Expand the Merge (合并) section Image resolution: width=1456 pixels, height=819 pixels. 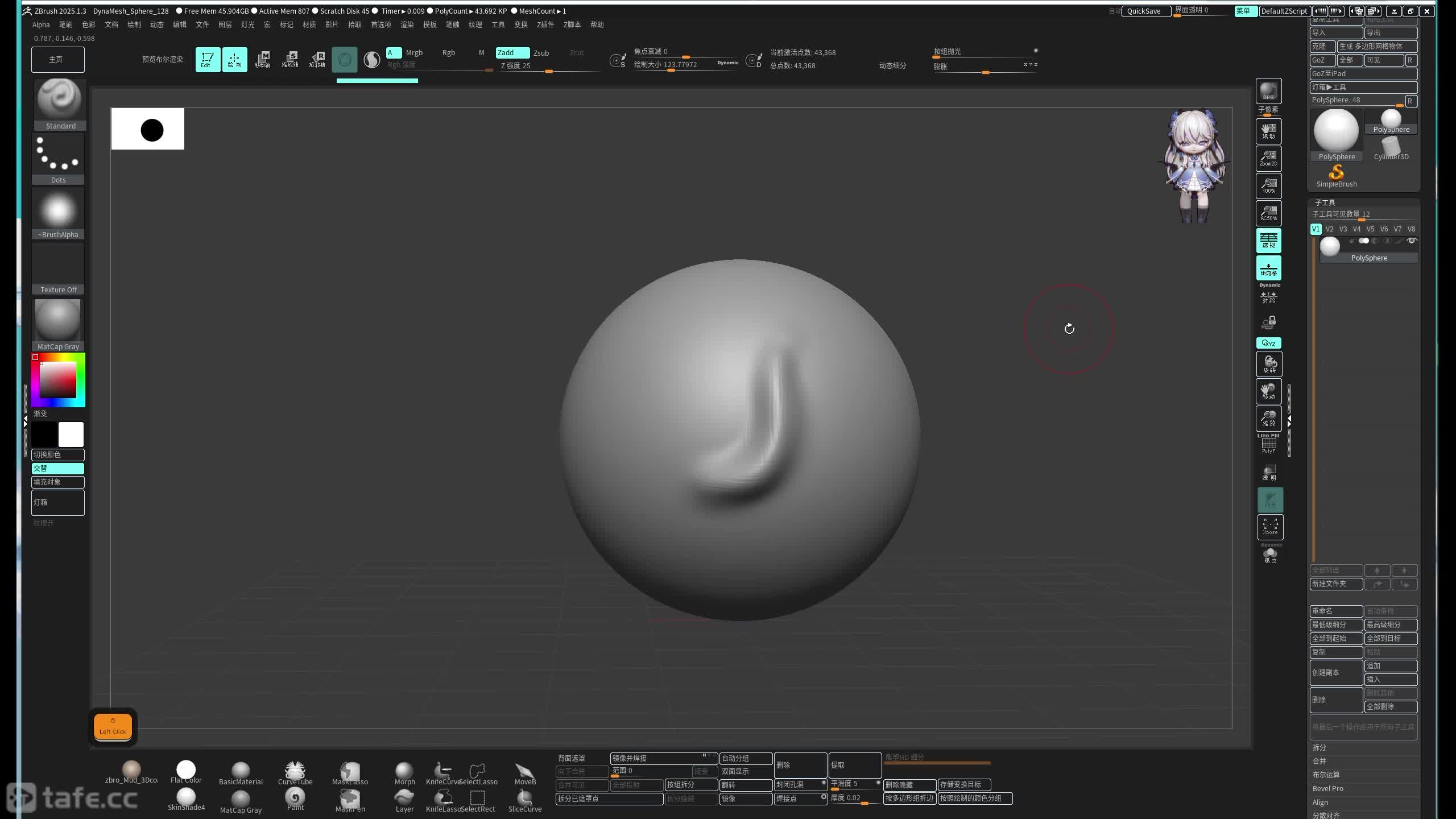pos(1319,761)
